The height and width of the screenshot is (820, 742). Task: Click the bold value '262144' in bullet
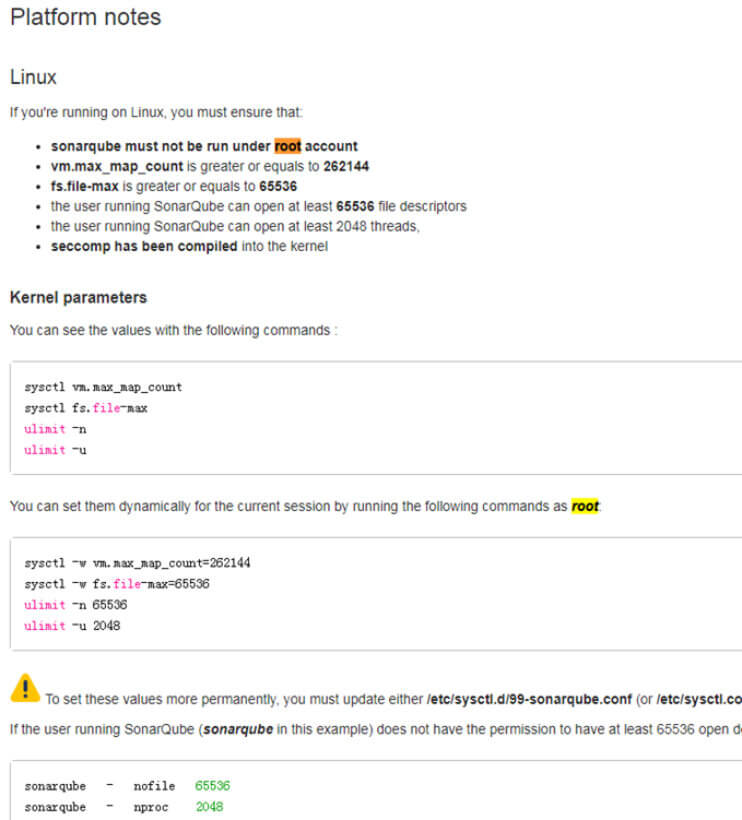346,166
